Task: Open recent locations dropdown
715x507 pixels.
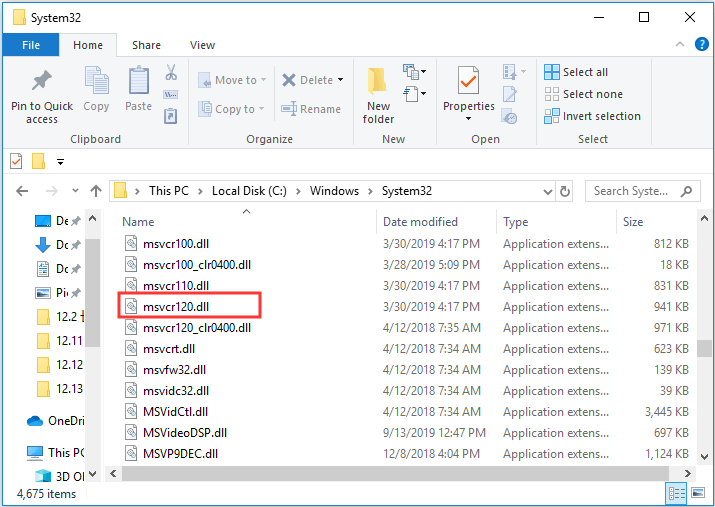Action: click(75, 191)
